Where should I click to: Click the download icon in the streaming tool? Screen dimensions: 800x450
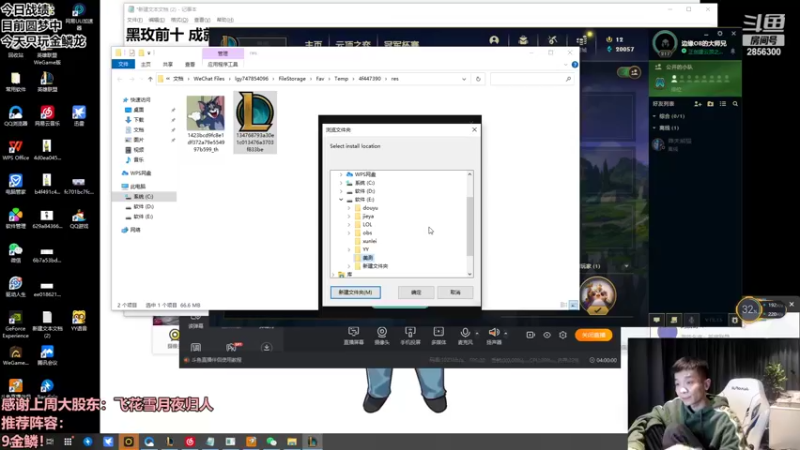pos(266,347)
